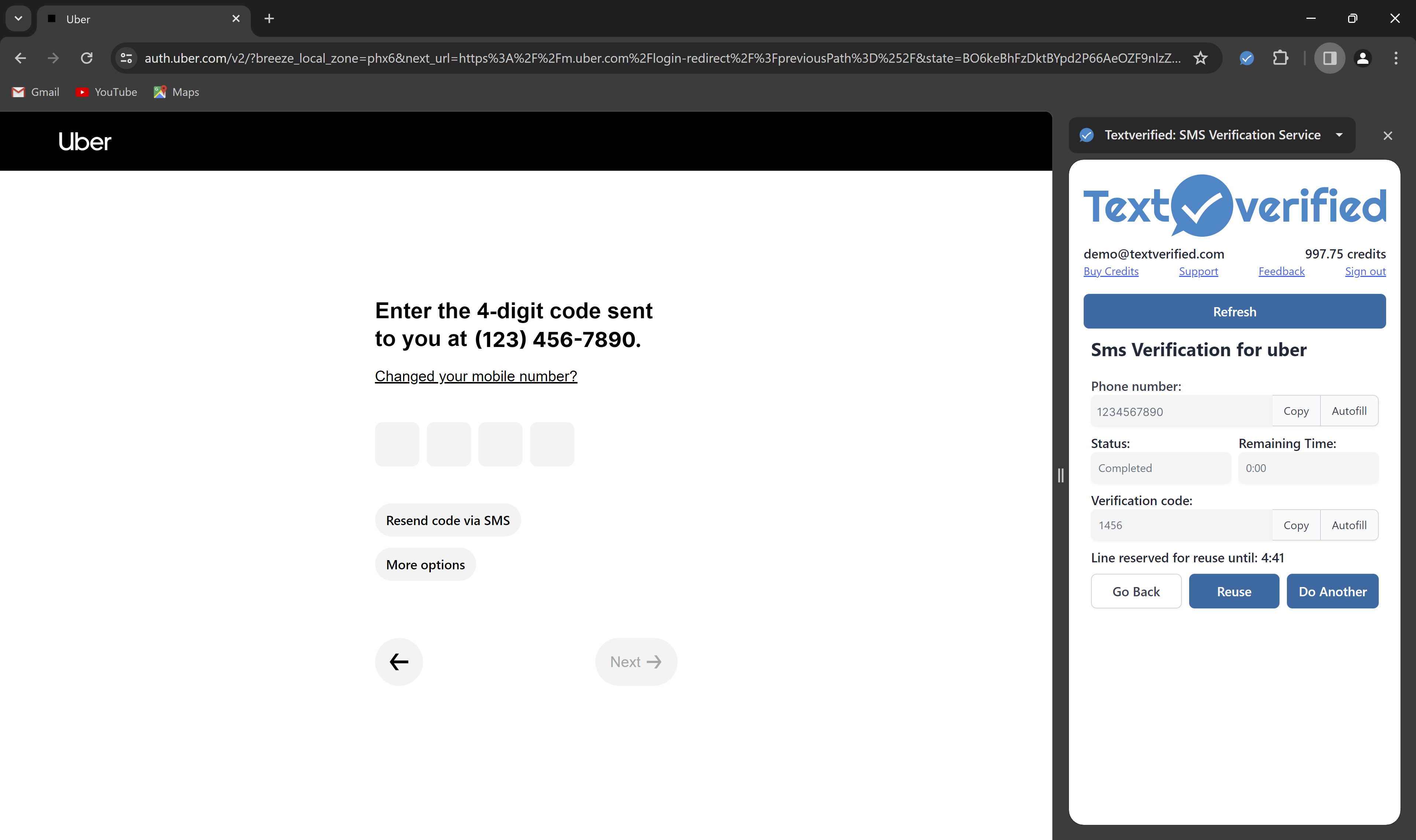This screenshot has height=840, width=1416.
Task: Expand the TextVerified panel options dropdown
Action: (x=1342, y=135)
